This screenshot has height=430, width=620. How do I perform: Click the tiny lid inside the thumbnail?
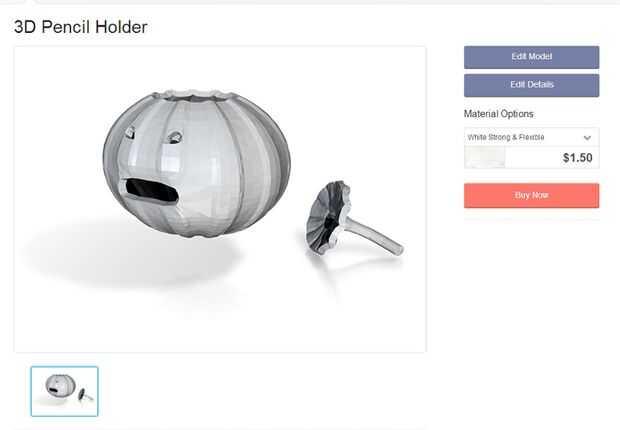(85, 394)
